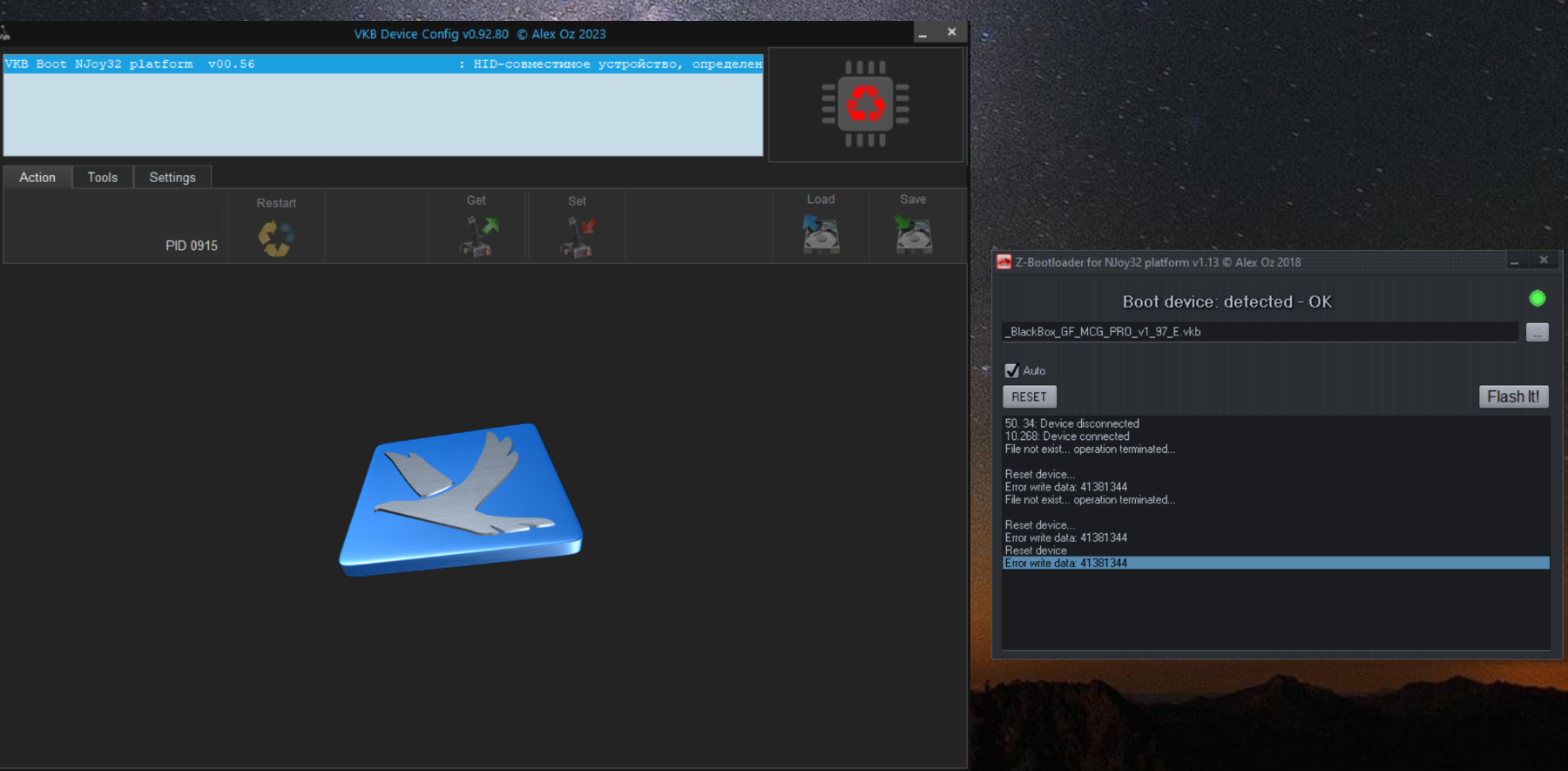Select first 'File not exist' log line

tap(1090, 450)
